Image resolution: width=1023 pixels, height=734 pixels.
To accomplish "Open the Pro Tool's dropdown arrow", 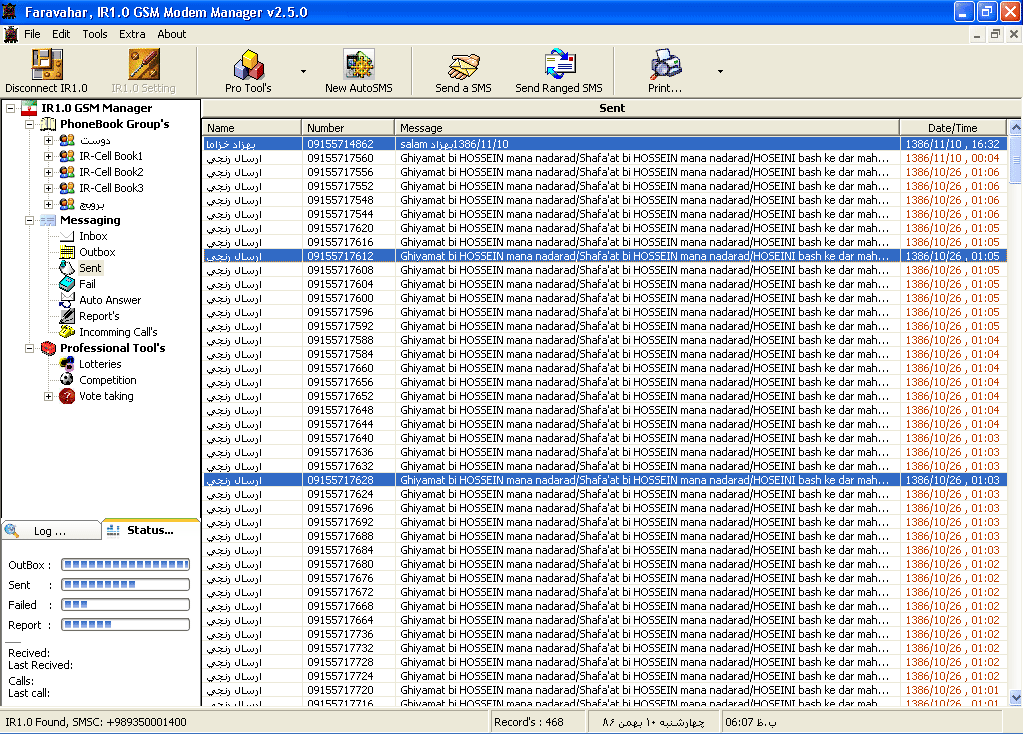I will [x=303, y=71].
